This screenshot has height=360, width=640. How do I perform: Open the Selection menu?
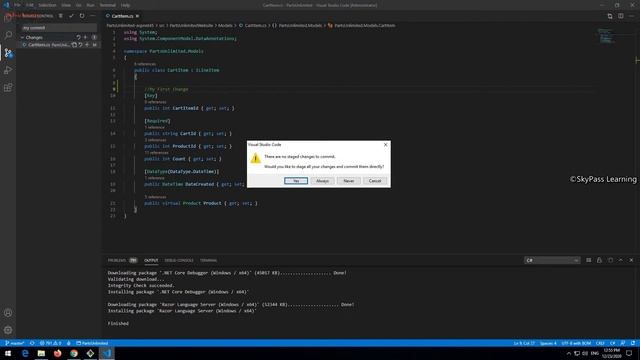47,5
